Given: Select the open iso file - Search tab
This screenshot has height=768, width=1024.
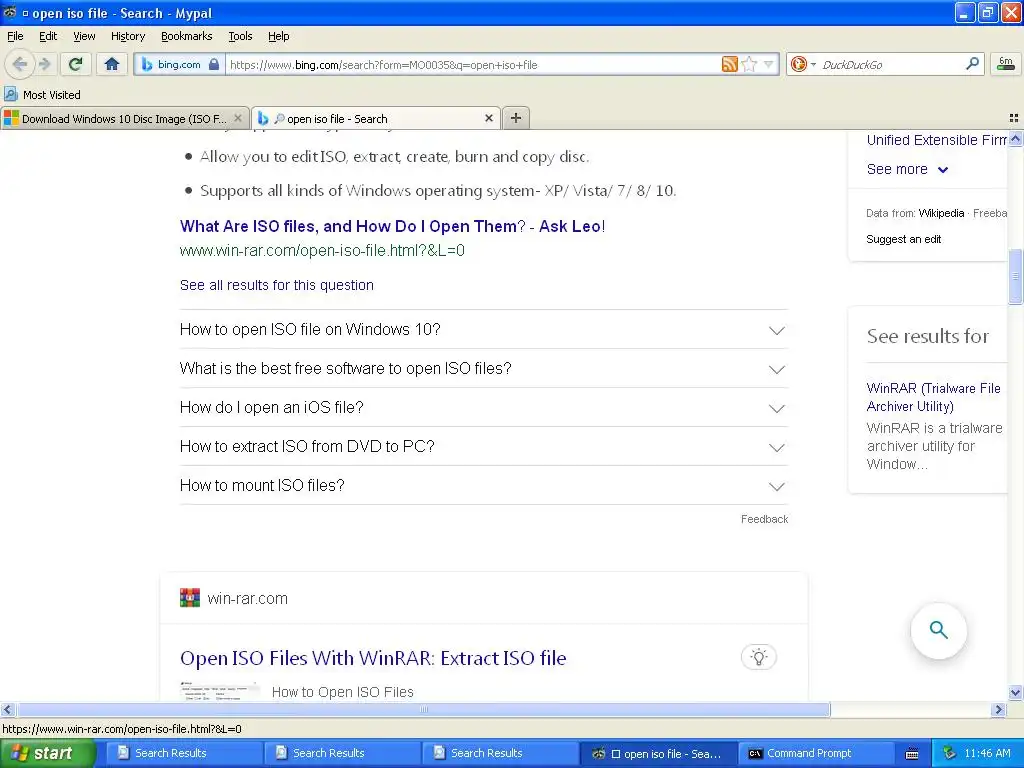Looking at the screenshot, I should click(376, 118).
